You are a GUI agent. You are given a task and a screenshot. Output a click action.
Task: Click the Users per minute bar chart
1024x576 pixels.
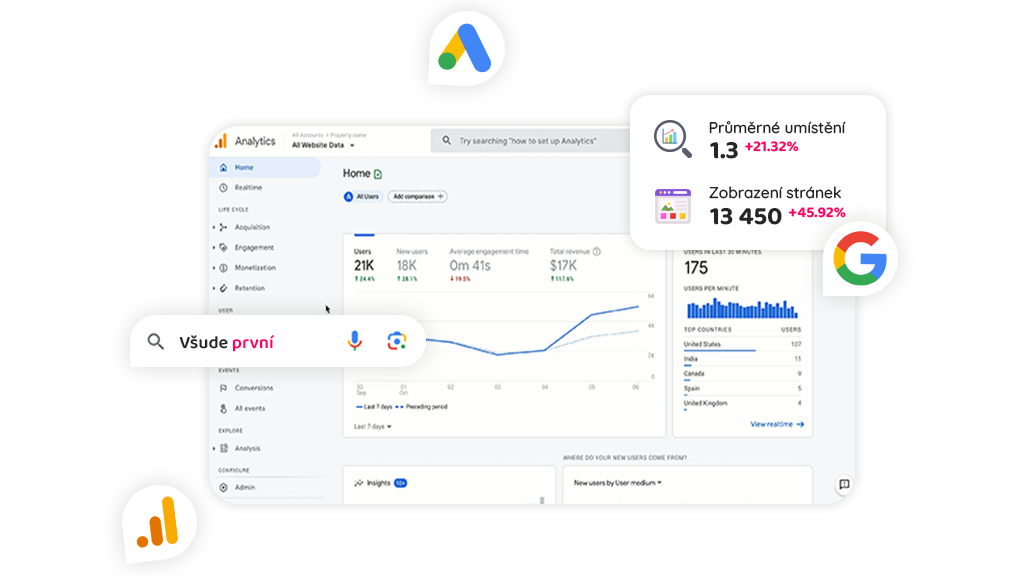pyautogui.click(x=742, y=308)
